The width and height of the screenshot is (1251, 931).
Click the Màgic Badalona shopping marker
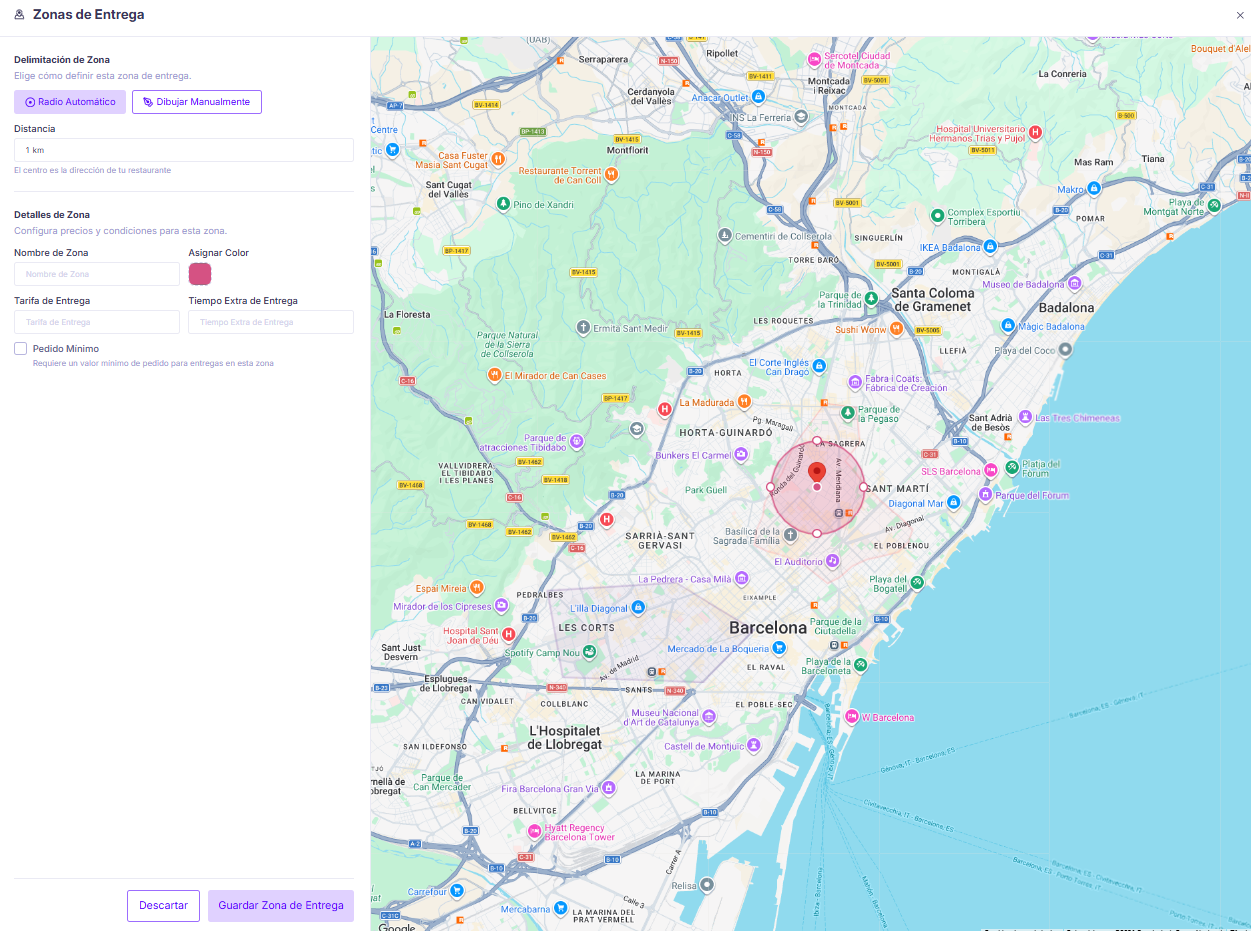[1008, 326]
